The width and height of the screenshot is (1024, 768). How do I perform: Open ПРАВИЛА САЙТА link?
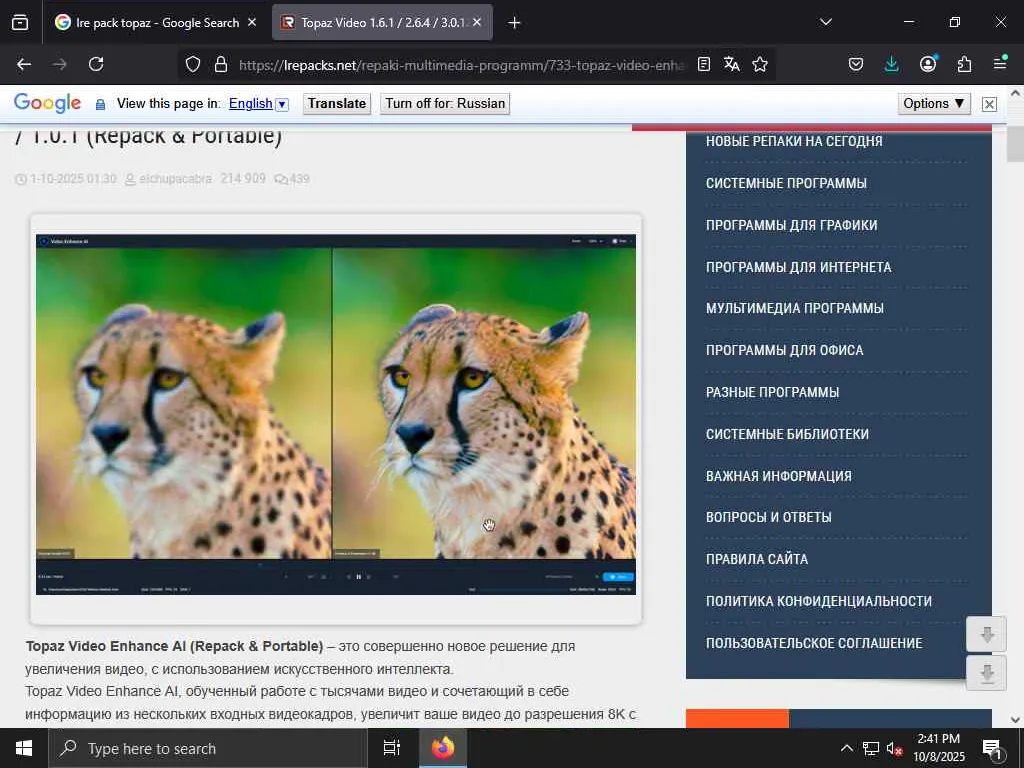click(757, 560)
